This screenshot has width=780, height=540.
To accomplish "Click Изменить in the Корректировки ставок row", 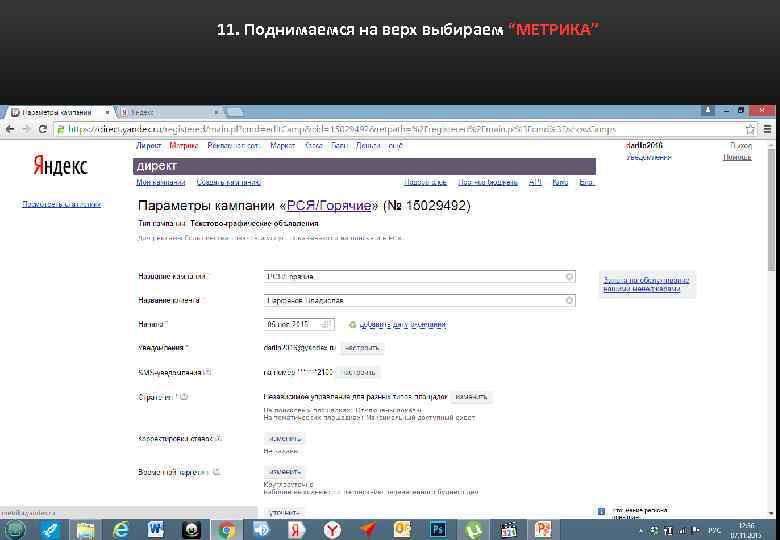I will [284, 439].
